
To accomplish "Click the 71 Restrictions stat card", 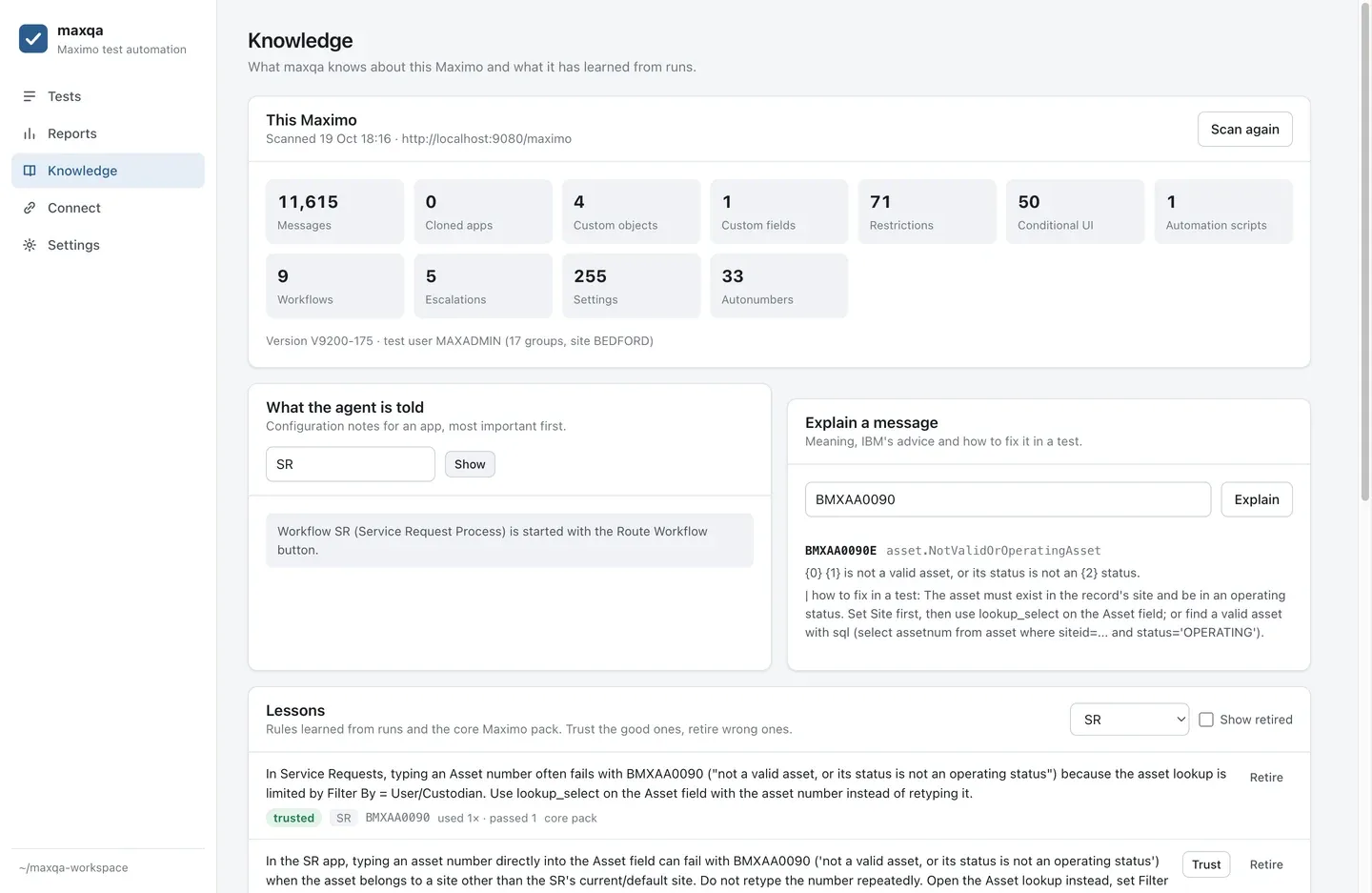I will tap(927, 212).
